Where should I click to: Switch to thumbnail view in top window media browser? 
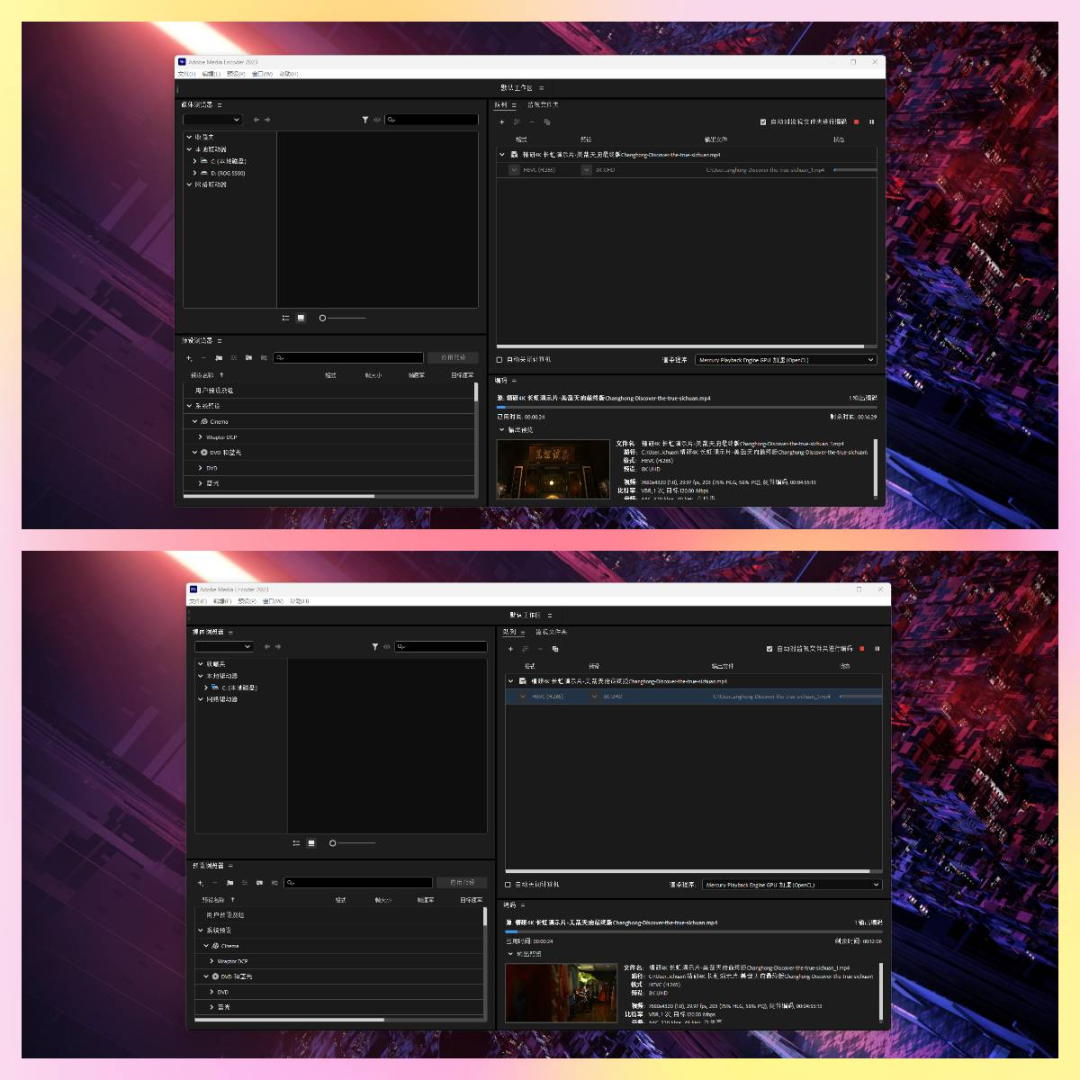click(x=300, y=318)
